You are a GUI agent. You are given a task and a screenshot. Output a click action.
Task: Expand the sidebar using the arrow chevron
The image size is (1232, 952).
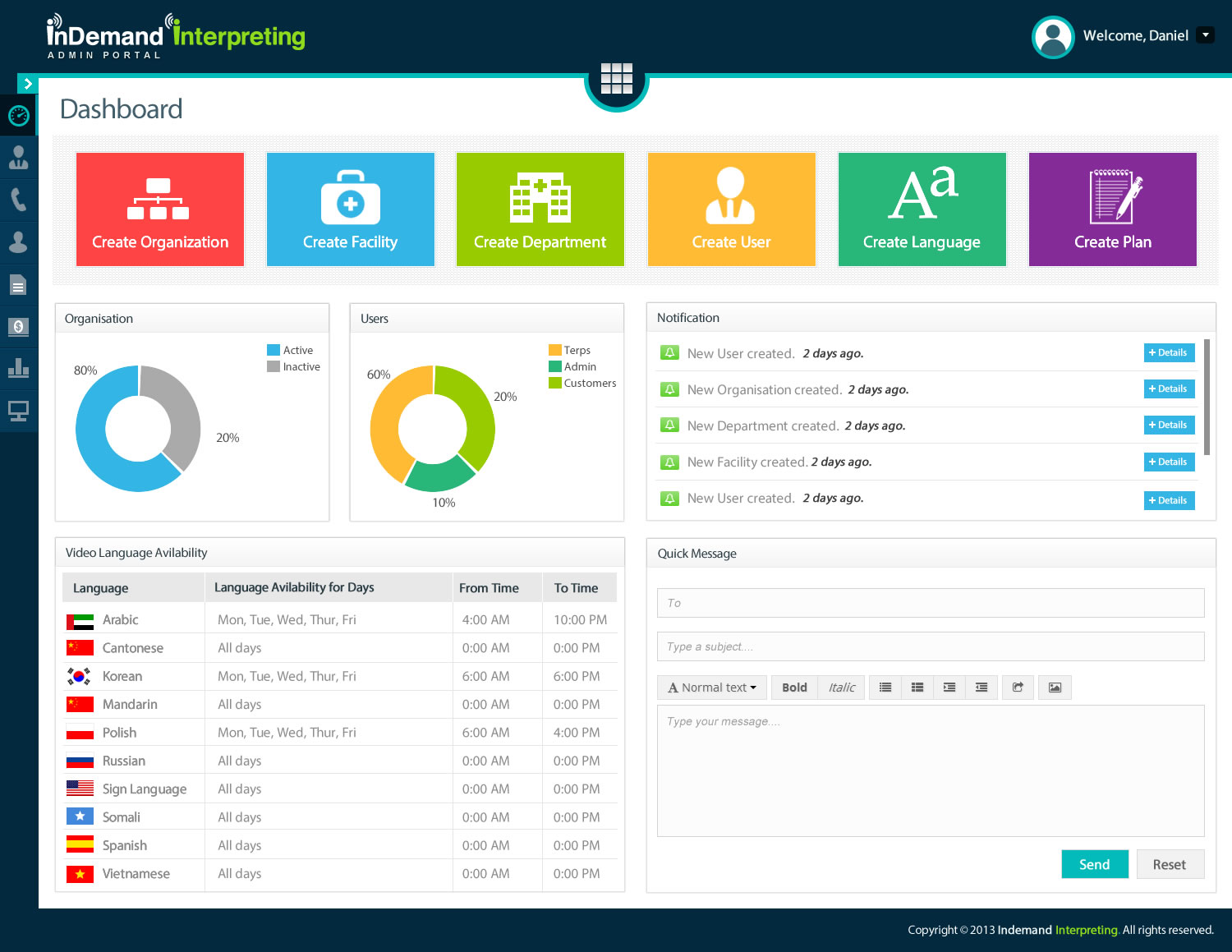pyautogui.click(x=28, y=84)
